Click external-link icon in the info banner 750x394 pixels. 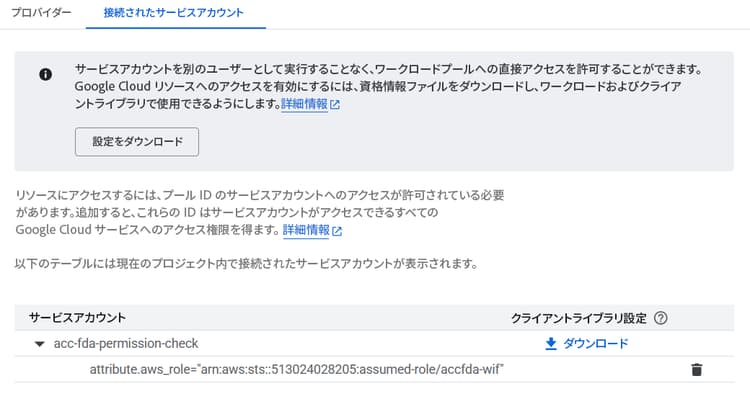[335, 105]
